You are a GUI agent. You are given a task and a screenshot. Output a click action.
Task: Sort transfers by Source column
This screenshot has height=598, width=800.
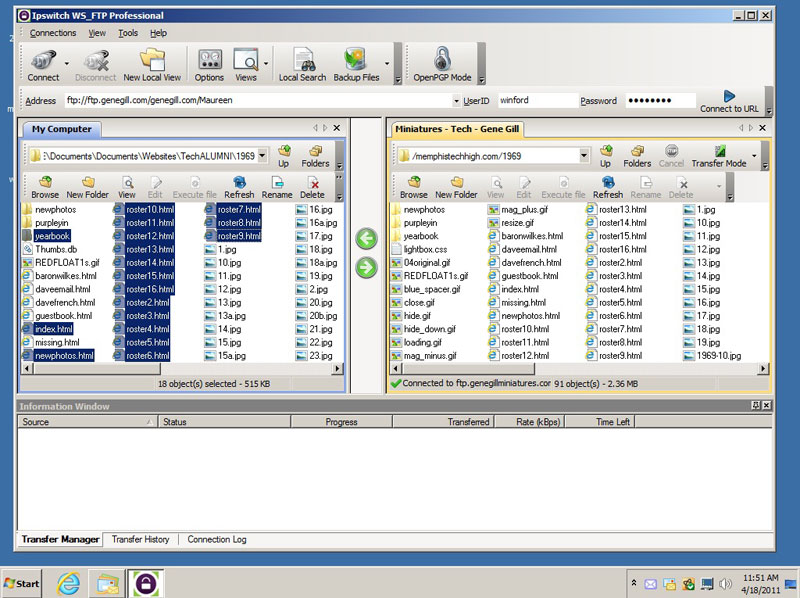tap(87, 422)
